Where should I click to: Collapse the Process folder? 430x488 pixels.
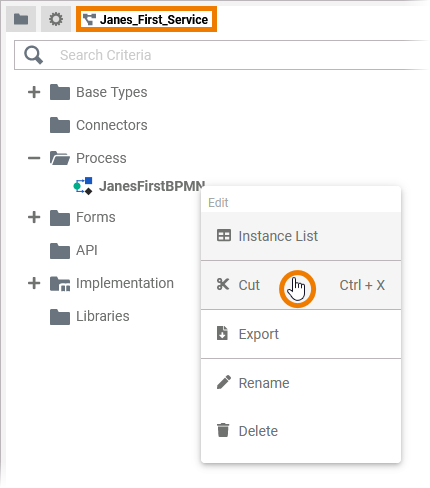pos(34,158)
